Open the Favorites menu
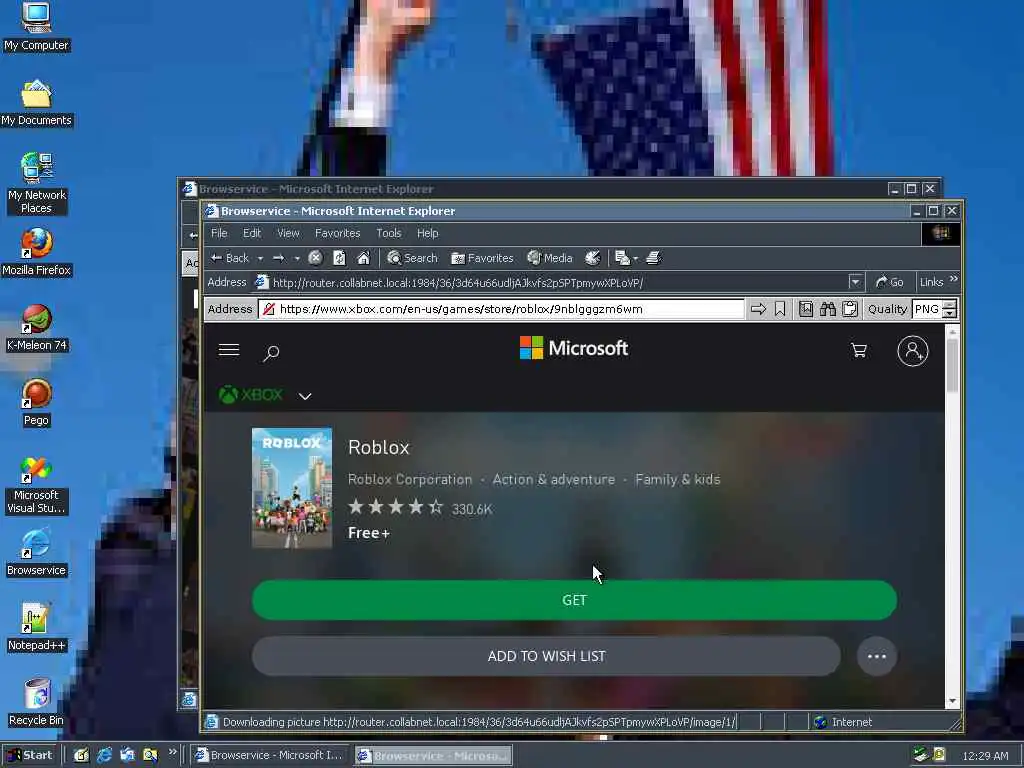The image size is (1024, 768). coord(337,233)
